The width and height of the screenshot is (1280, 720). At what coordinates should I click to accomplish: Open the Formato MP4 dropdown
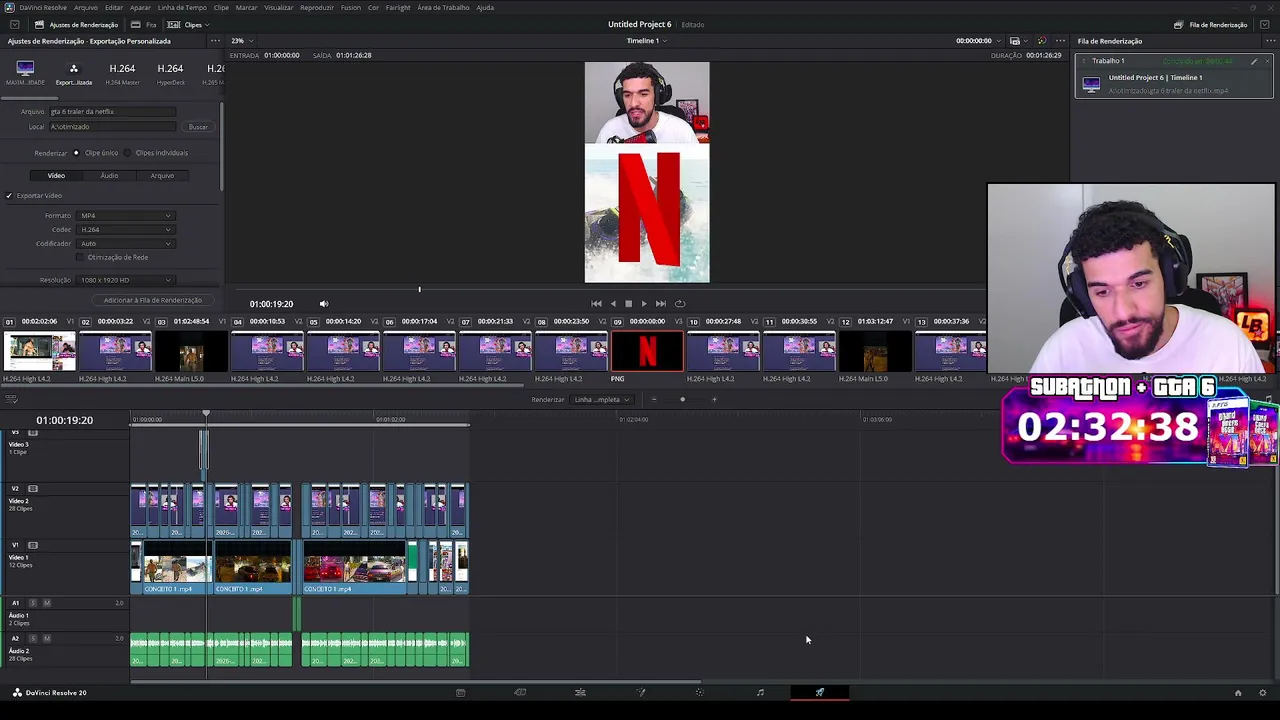(x=126, y=216)
